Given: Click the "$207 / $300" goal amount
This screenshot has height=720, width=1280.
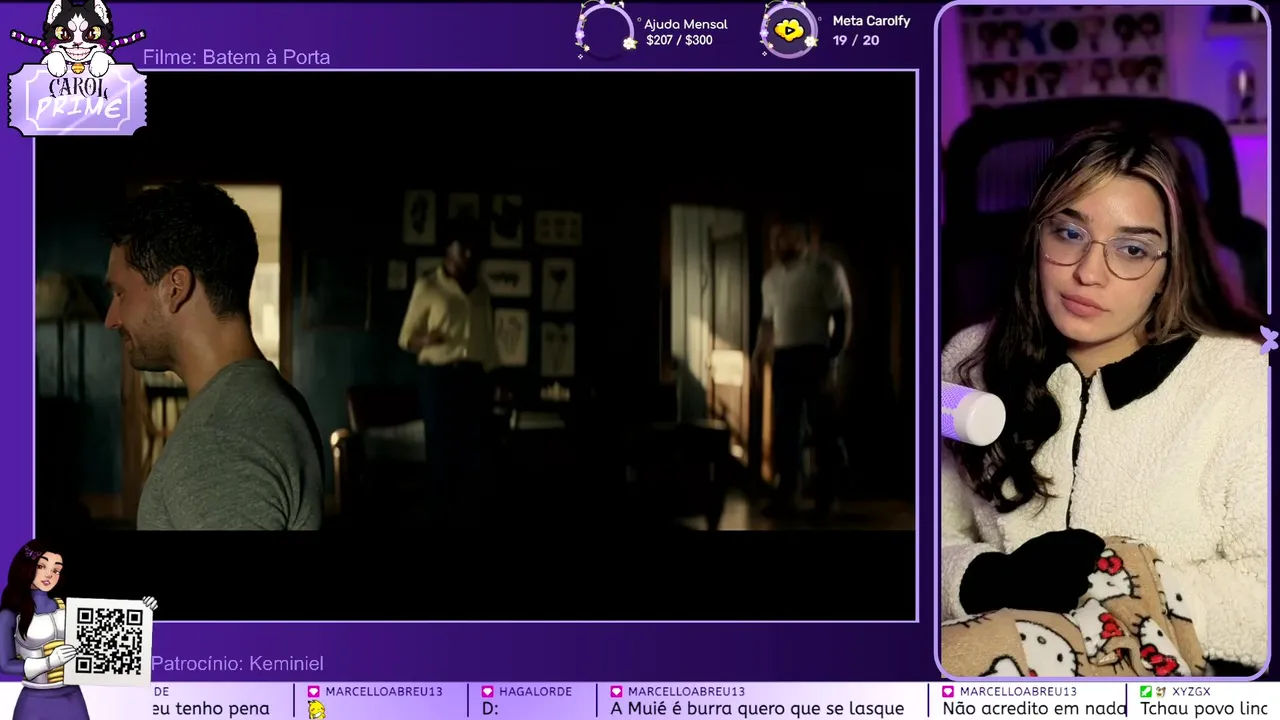Looking at the screenshot, I should coord(679,41).
